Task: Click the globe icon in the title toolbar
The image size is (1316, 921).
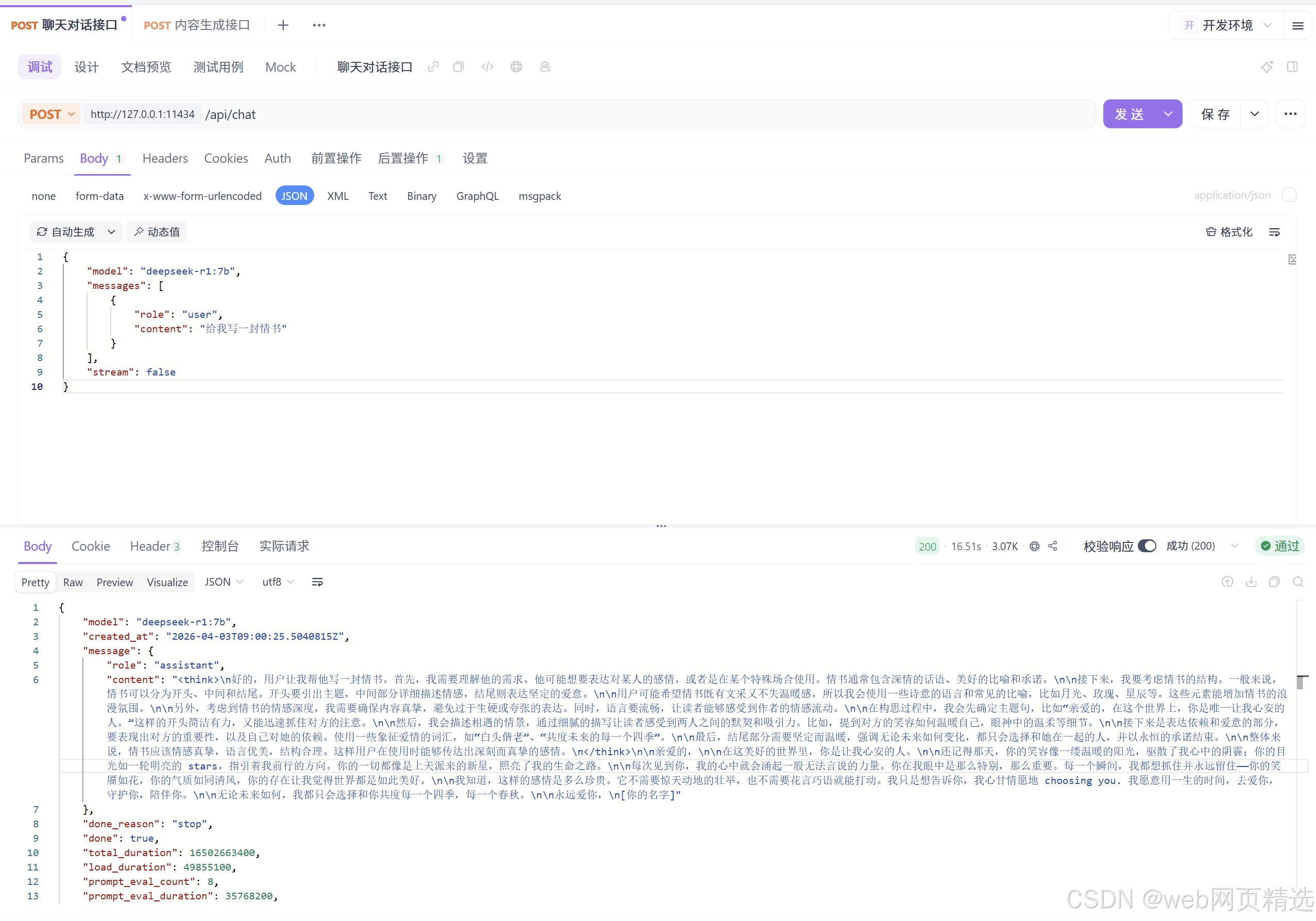Action: click(516, 67)
